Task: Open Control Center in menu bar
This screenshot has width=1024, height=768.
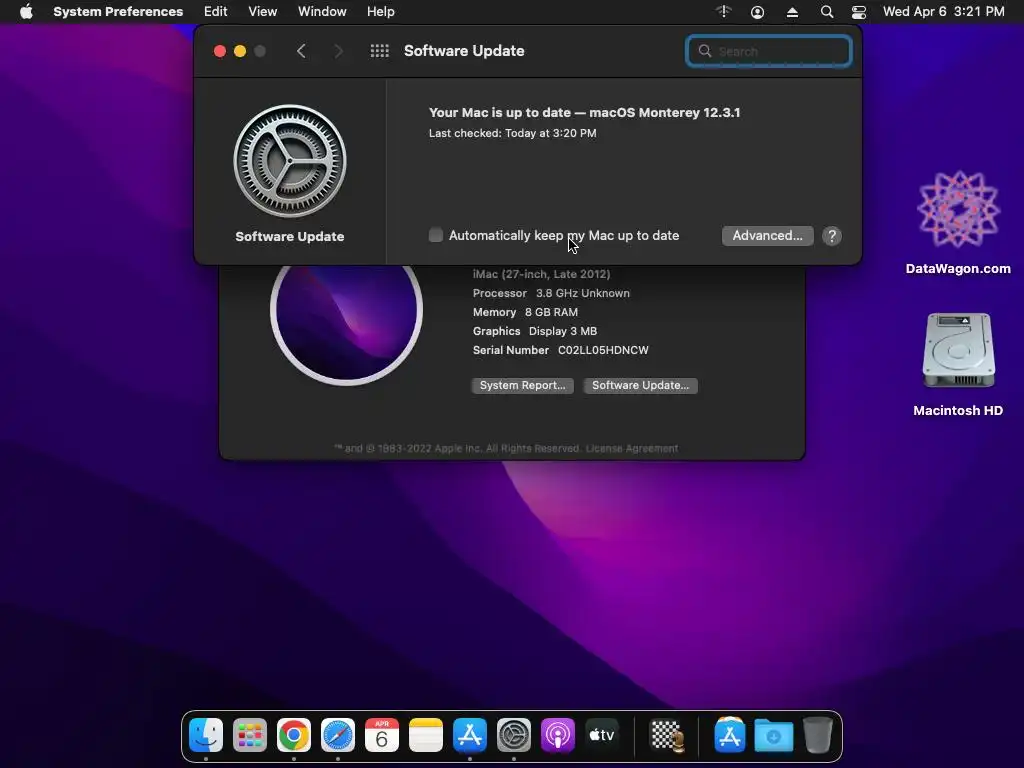Action: [859, 12]
